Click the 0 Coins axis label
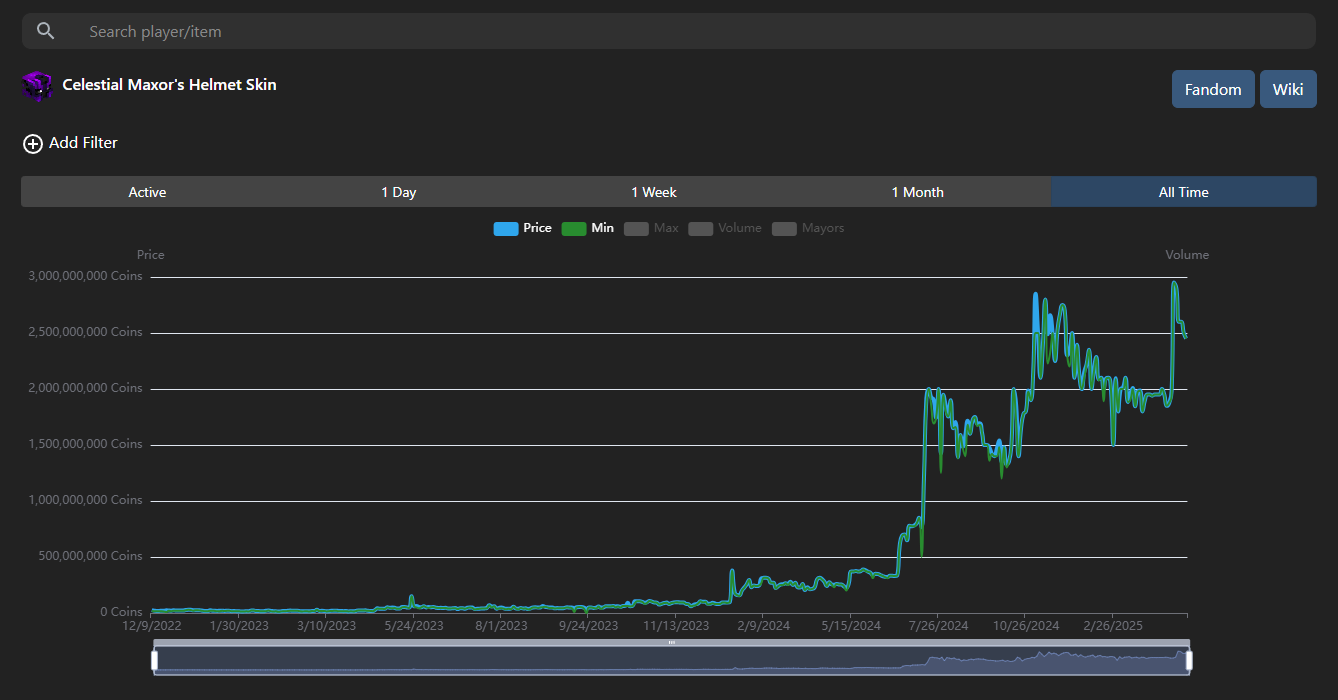The width and height of the screenshot is (1338, 700). tap(121, 612)
